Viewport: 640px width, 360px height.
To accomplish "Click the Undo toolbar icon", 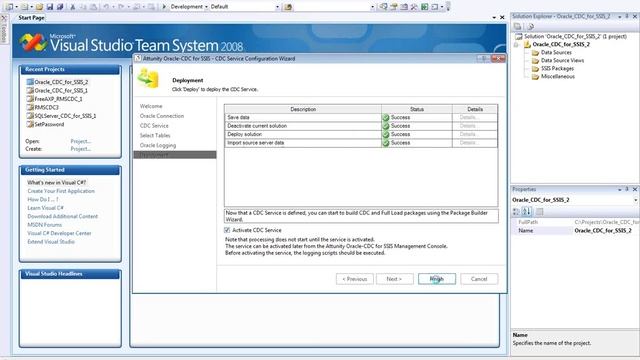I will click(x=107, y=7).
